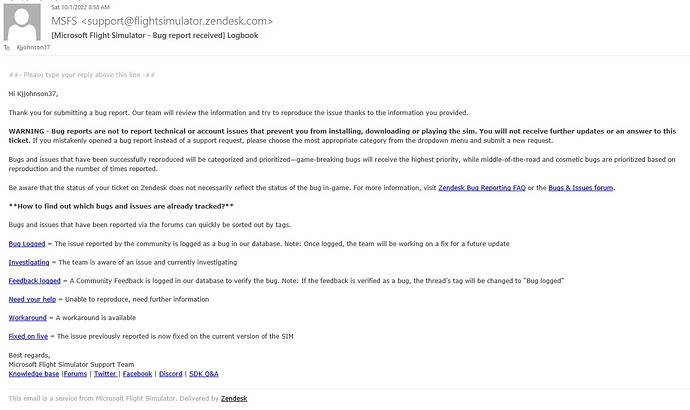This screenshot has height=410, width=690.
Task: Click the Need your help link
Action: 32,299
